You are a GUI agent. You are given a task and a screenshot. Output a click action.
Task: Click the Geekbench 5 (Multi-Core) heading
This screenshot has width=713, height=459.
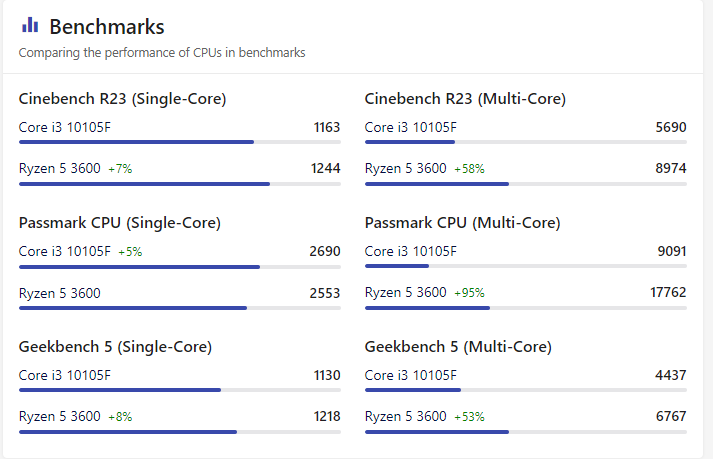[x=458, y=347]
